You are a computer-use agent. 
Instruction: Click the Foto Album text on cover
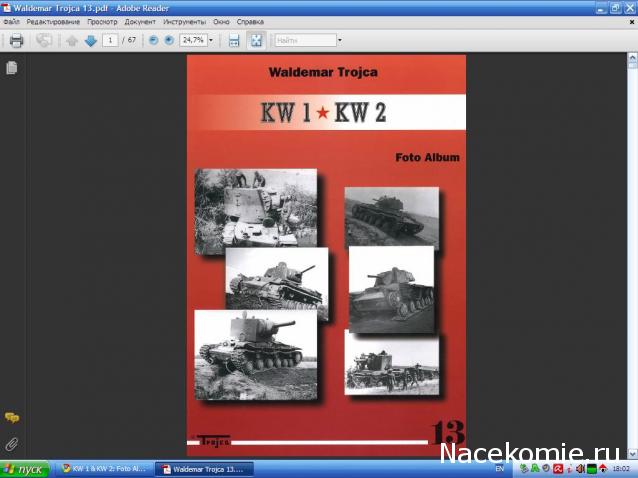point(428,157)
